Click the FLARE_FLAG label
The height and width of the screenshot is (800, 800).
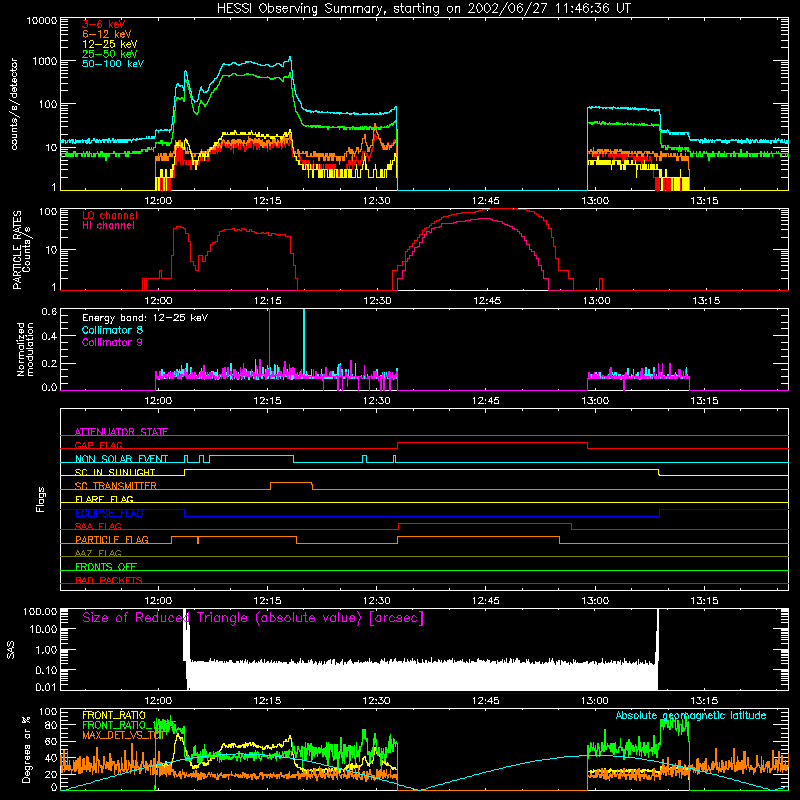tap(104, 499)
